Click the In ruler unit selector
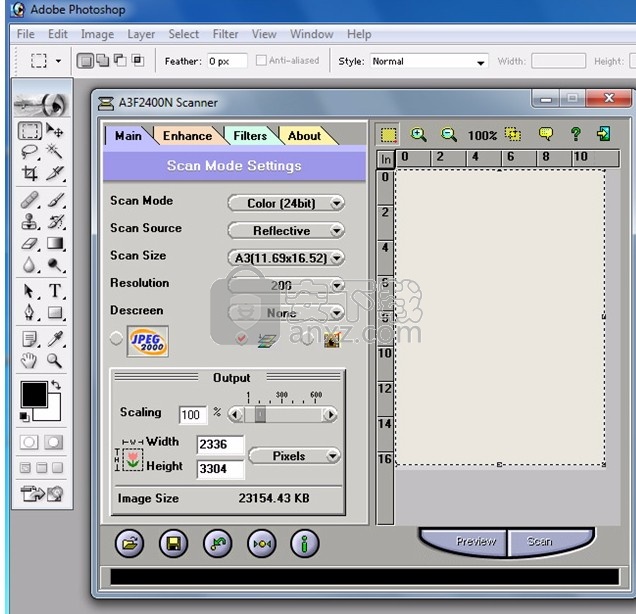Viewport: 636px width, 614px height. (x=386, y=159)
